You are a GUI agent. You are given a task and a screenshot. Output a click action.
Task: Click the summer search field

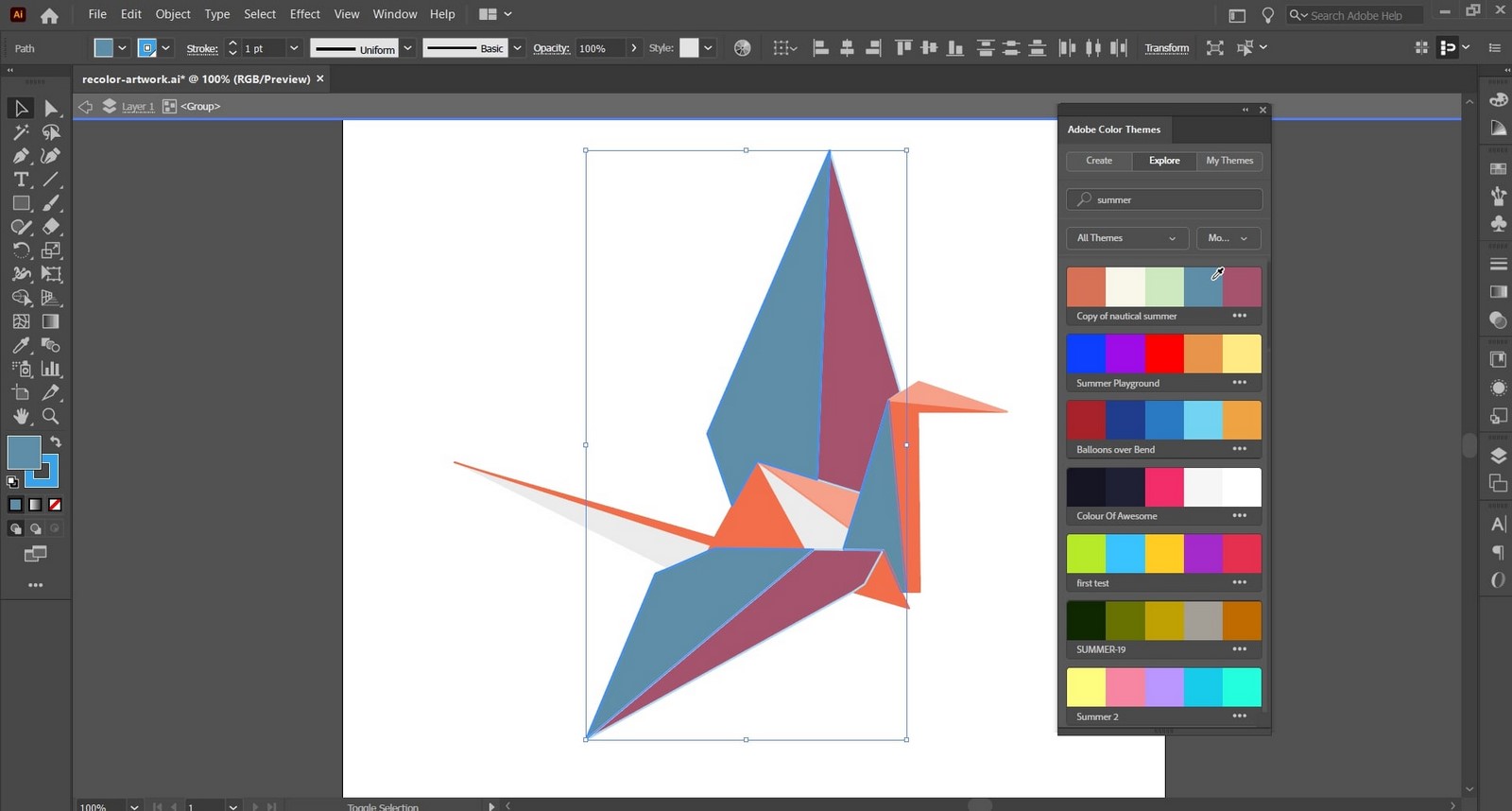tap(1164, 199)
